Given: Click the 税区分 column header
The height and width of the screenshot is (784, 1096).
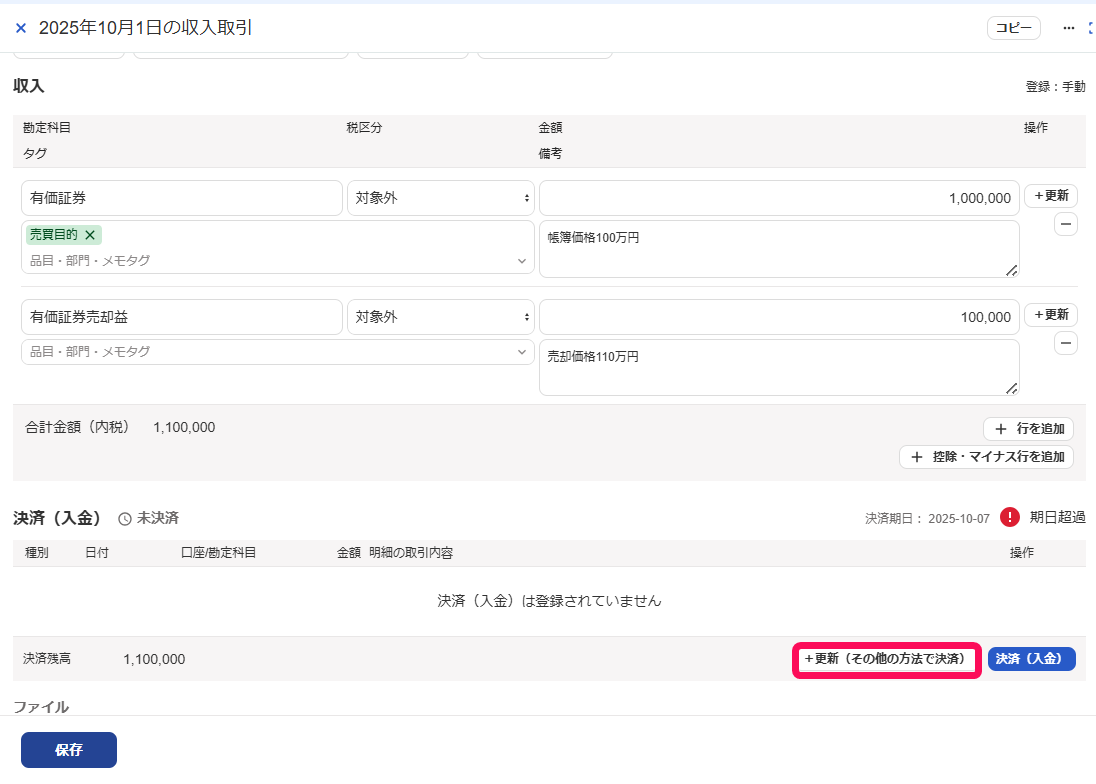Looking at the screenshot, I should point(364,128).
